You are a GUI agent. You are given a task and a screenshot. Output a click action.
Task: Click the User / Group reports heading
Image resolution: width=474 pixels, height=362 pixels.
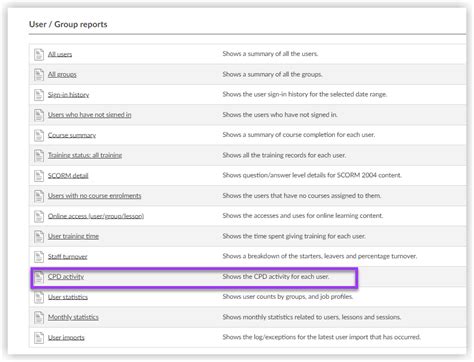click(68, 24)
